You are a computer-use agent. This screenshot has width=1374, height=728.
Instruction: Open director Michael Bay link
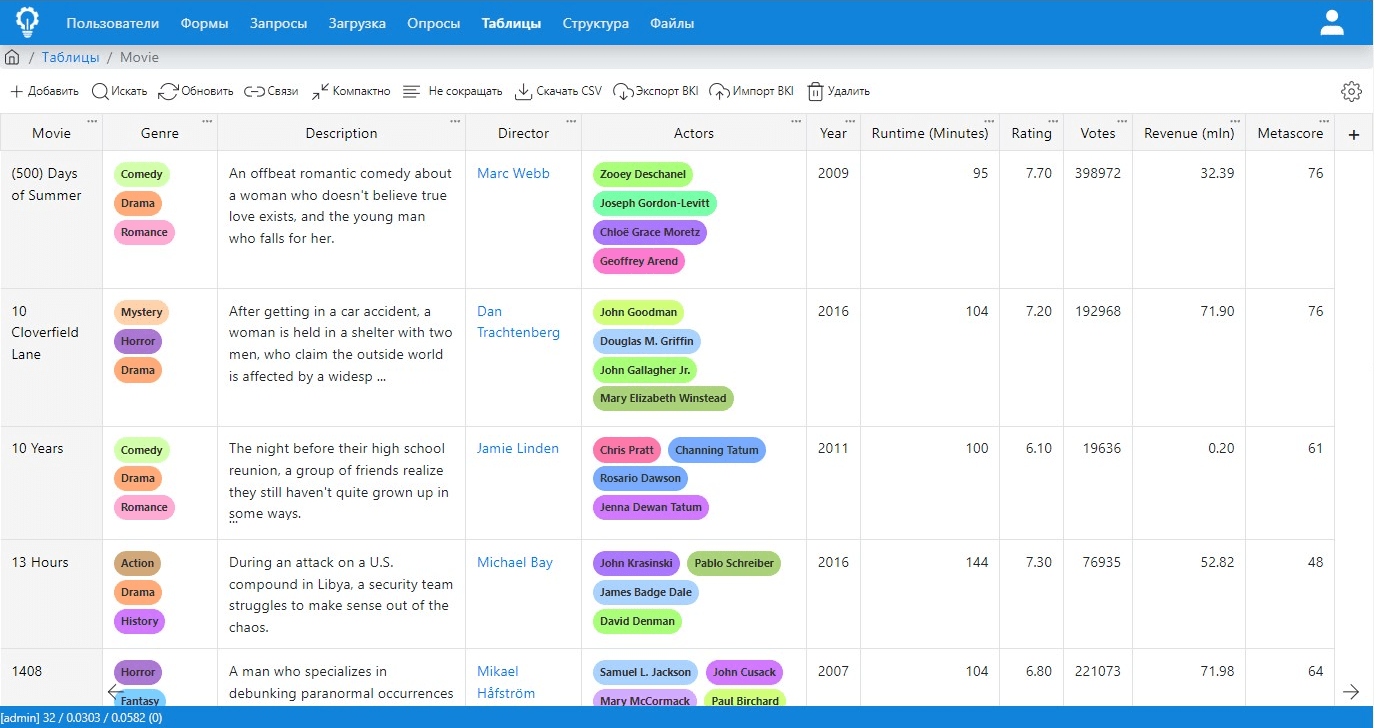pos(515,562)
